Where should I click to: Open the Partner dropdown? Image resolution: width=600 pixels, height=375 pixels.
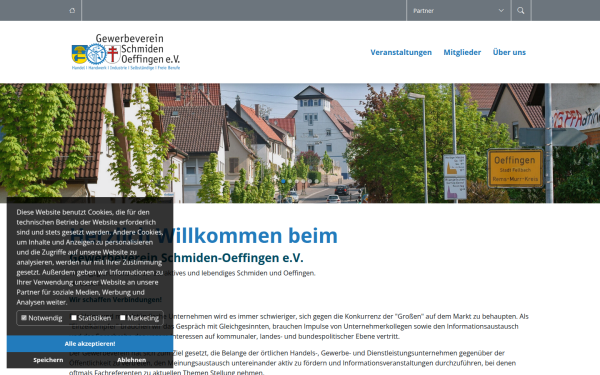coord(458,10)
